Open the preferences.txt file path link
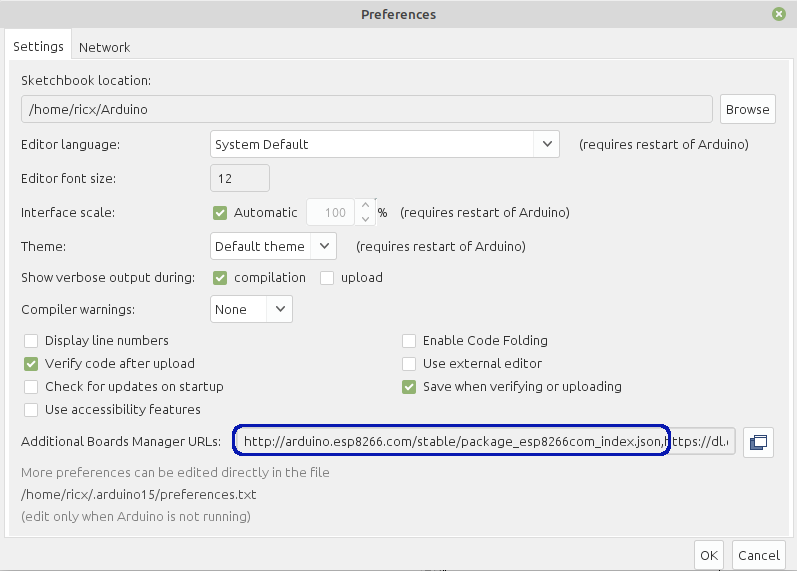This screenshot has width=797, height=571. pos(139,494)
